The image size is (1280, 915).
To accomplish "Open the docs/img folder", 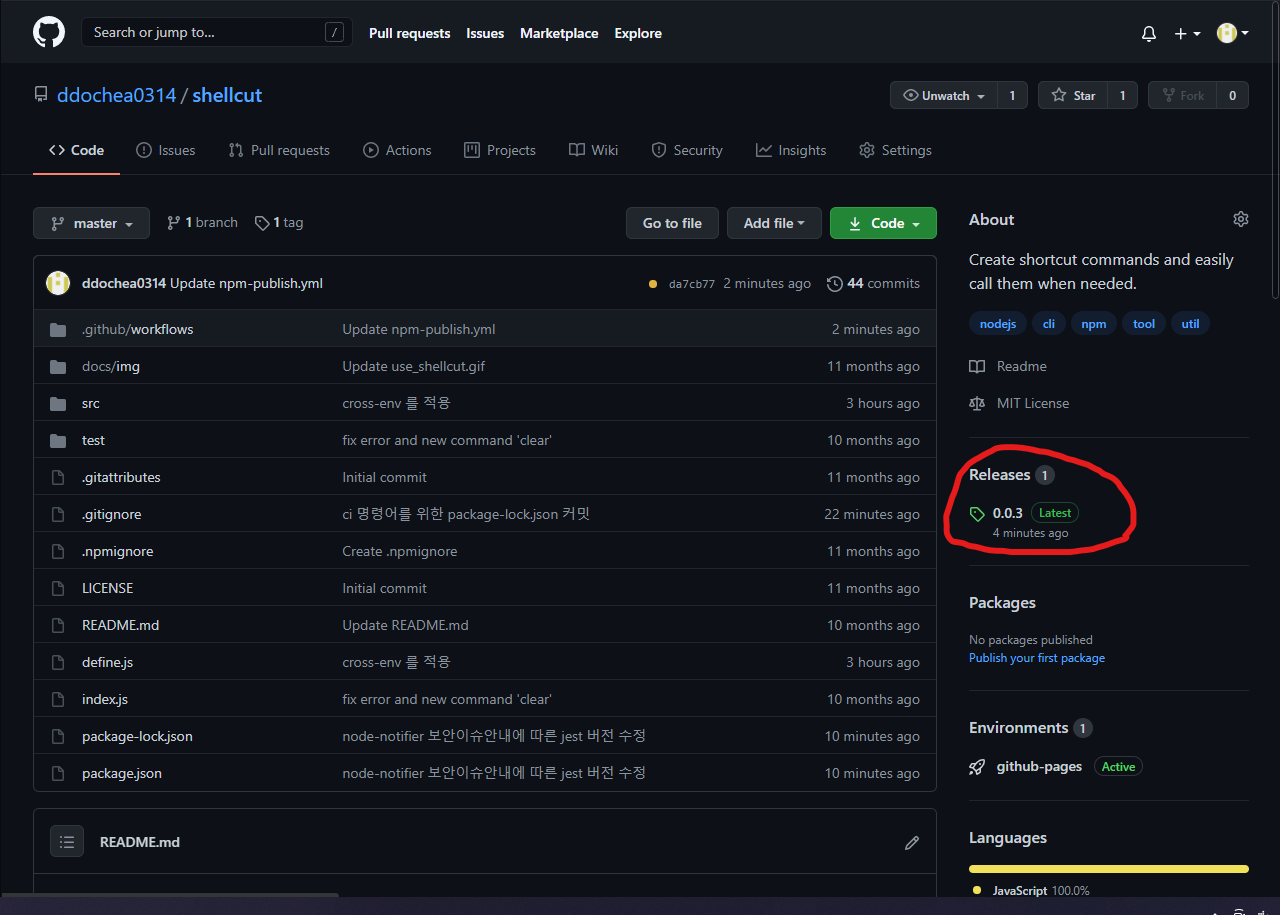I will [x=111, y=366].
